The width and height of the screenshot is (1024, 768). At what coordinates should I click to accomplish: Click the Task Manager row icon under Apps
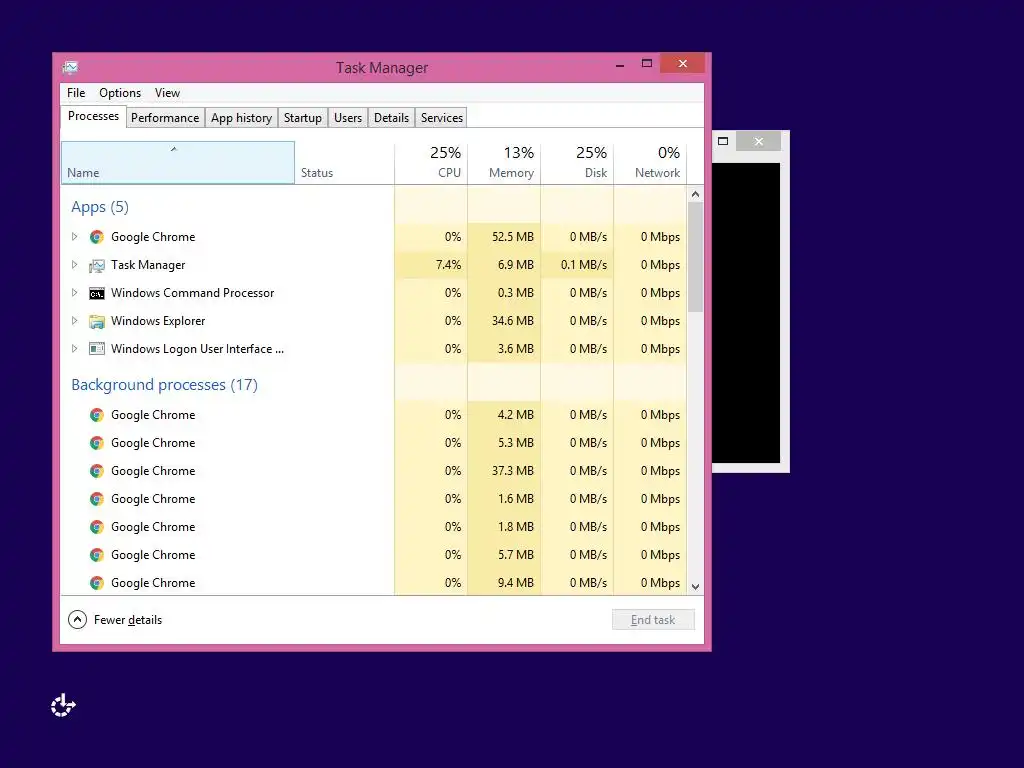pos(97,265)
